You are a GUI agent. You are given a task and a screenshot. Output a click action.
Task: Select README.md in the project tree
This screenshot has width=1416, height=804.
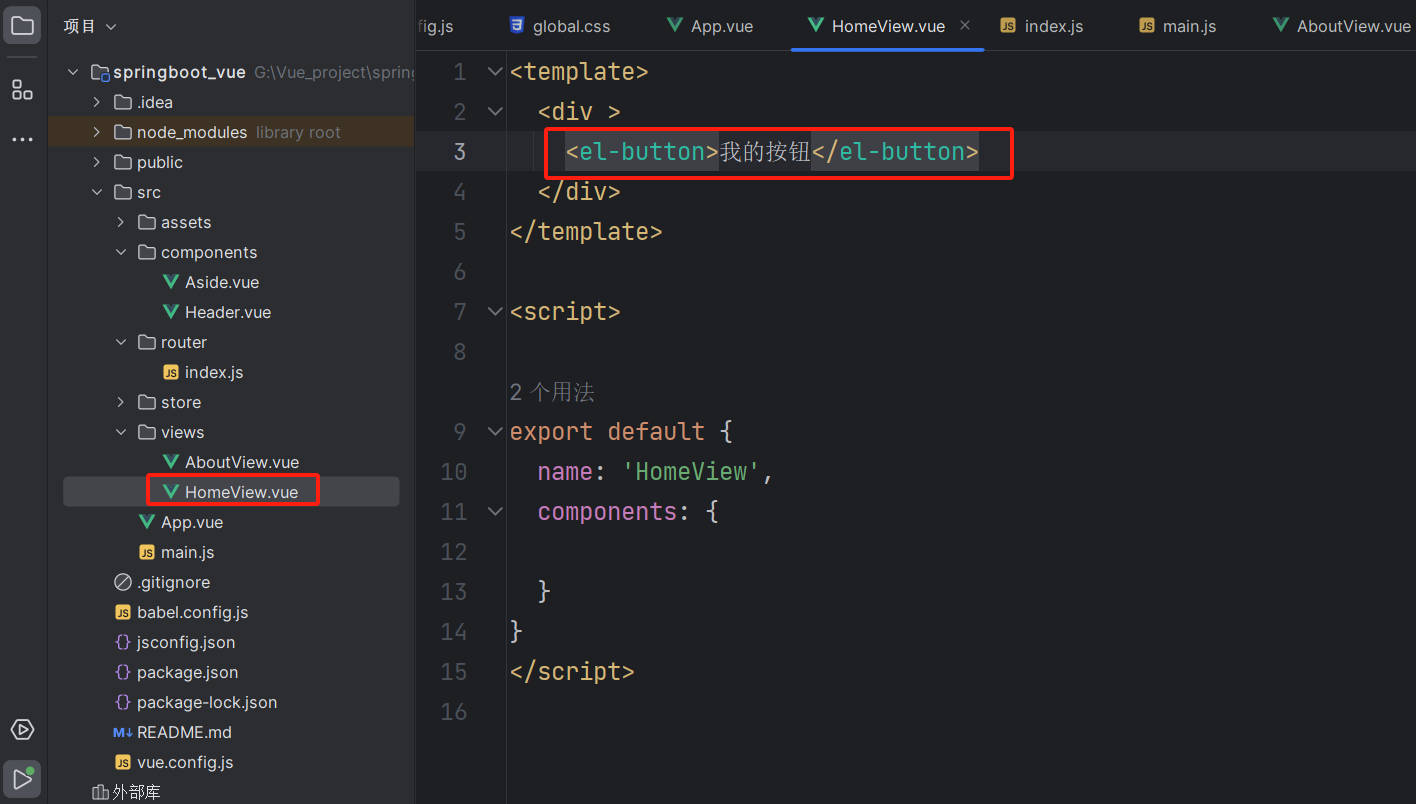click(184, 732)
